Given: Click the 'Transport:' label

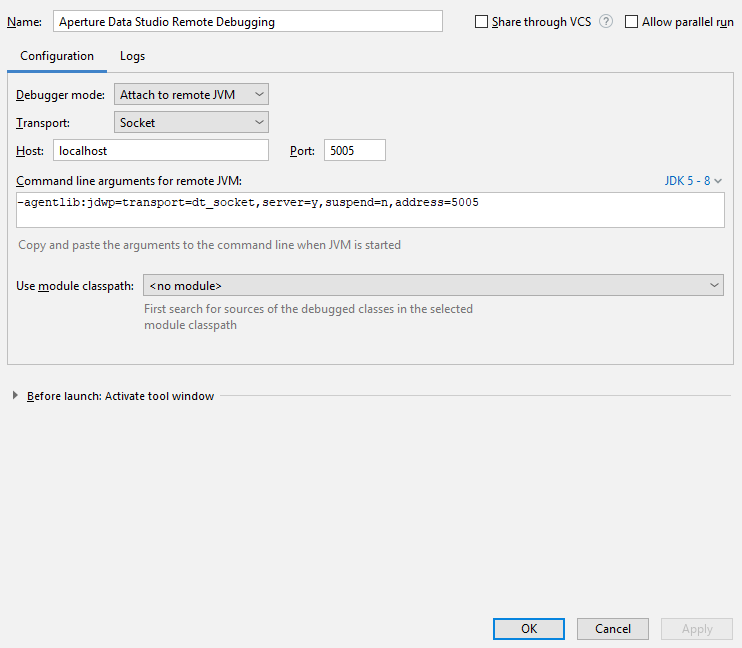Looking at the screenshot, I should coord(43,123).
